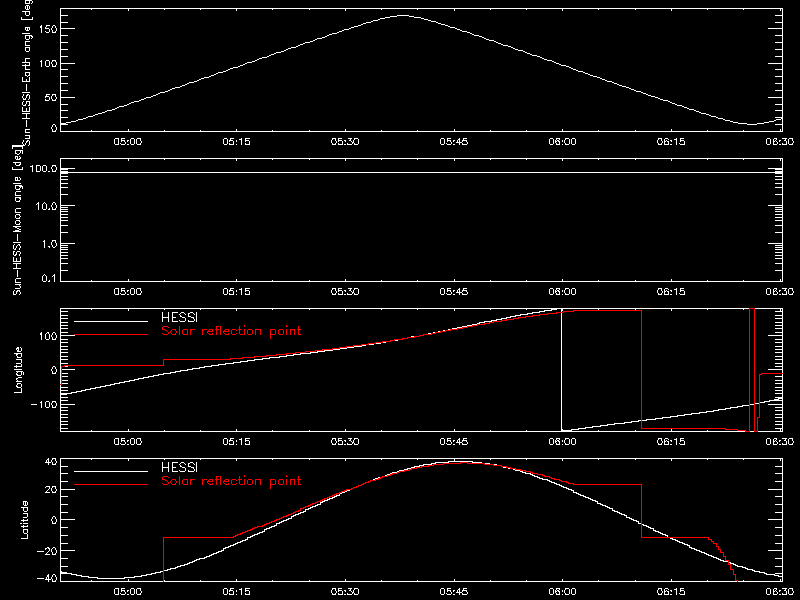The image size is (800, 600).
Task: Click 06:15 label under Moon angle plot
Action: pos(671,292)
